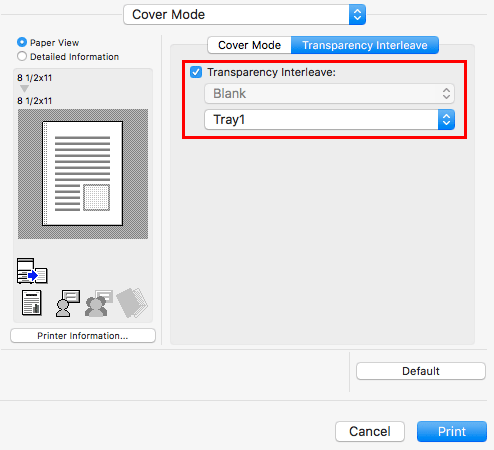Open Printer Information dialog
The width and height of the screenshot is (494, 450).
[x=83, y=335]
